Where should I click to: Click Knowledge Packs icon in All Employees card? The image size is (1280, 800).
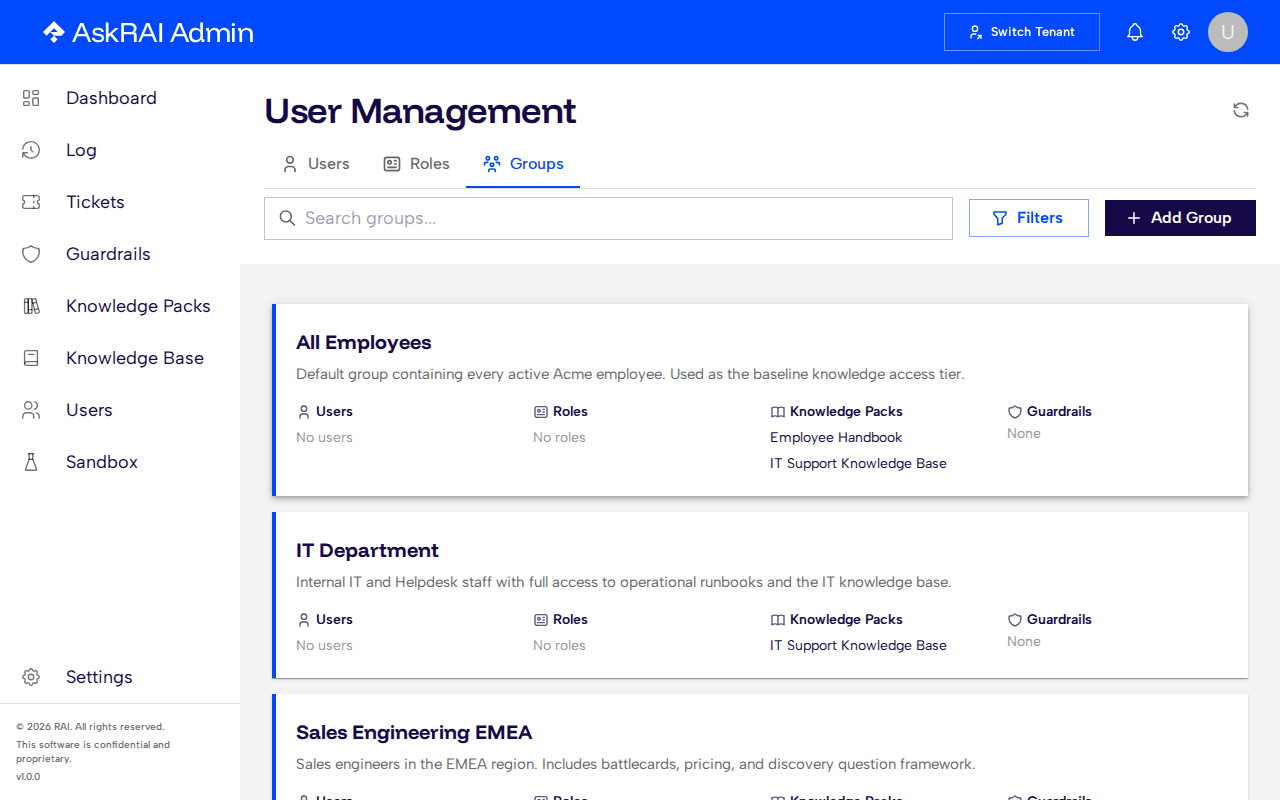[x=778, y=412]
